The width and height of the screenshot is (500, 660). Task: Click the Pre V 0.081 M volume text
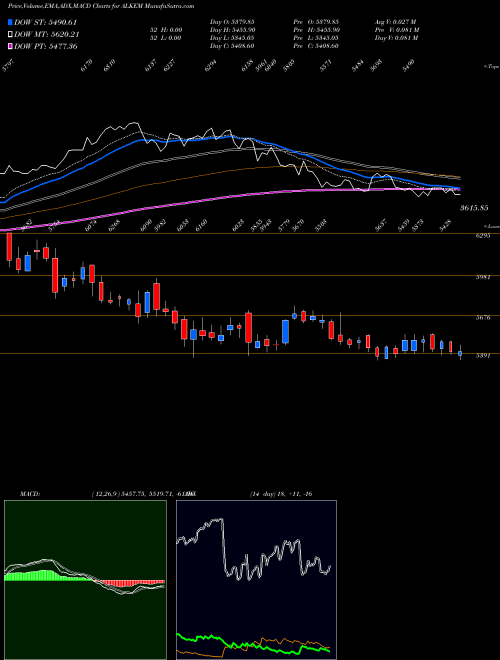tap(397, 30)
